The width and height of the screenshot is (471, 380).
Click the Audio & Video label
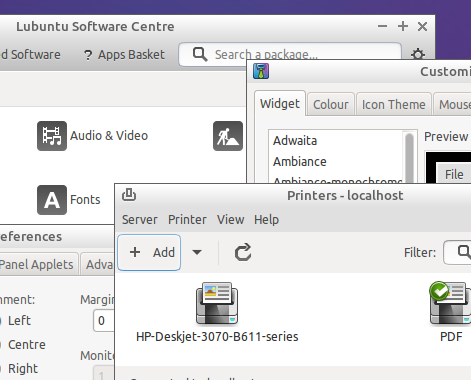(109, 136)
